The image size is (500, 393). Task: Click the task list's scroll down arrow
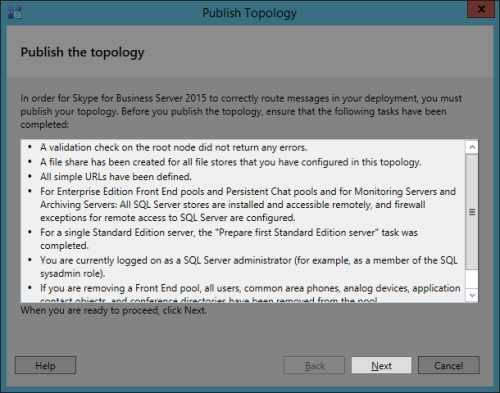(x=472, y=295)
